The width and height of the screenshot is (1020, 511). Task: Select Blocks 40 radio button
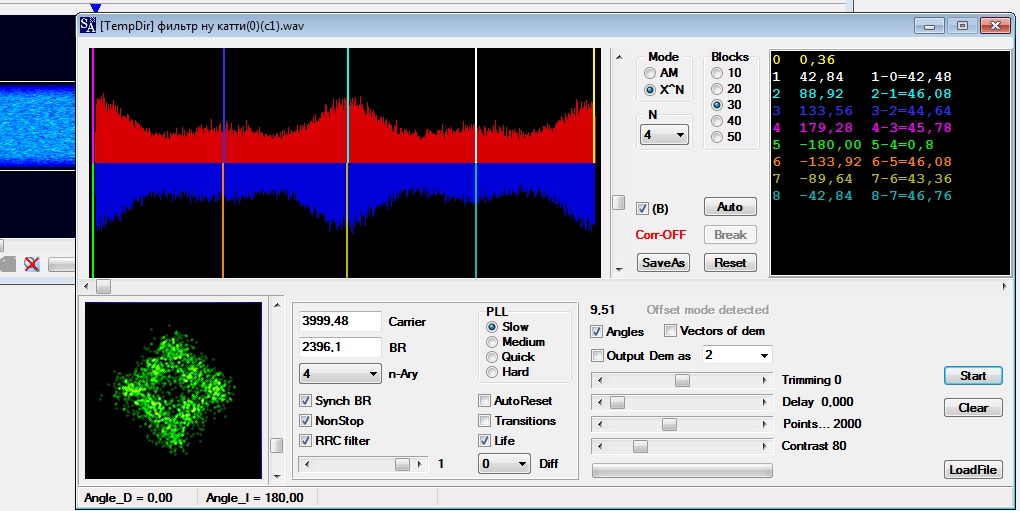coord(717,121)
